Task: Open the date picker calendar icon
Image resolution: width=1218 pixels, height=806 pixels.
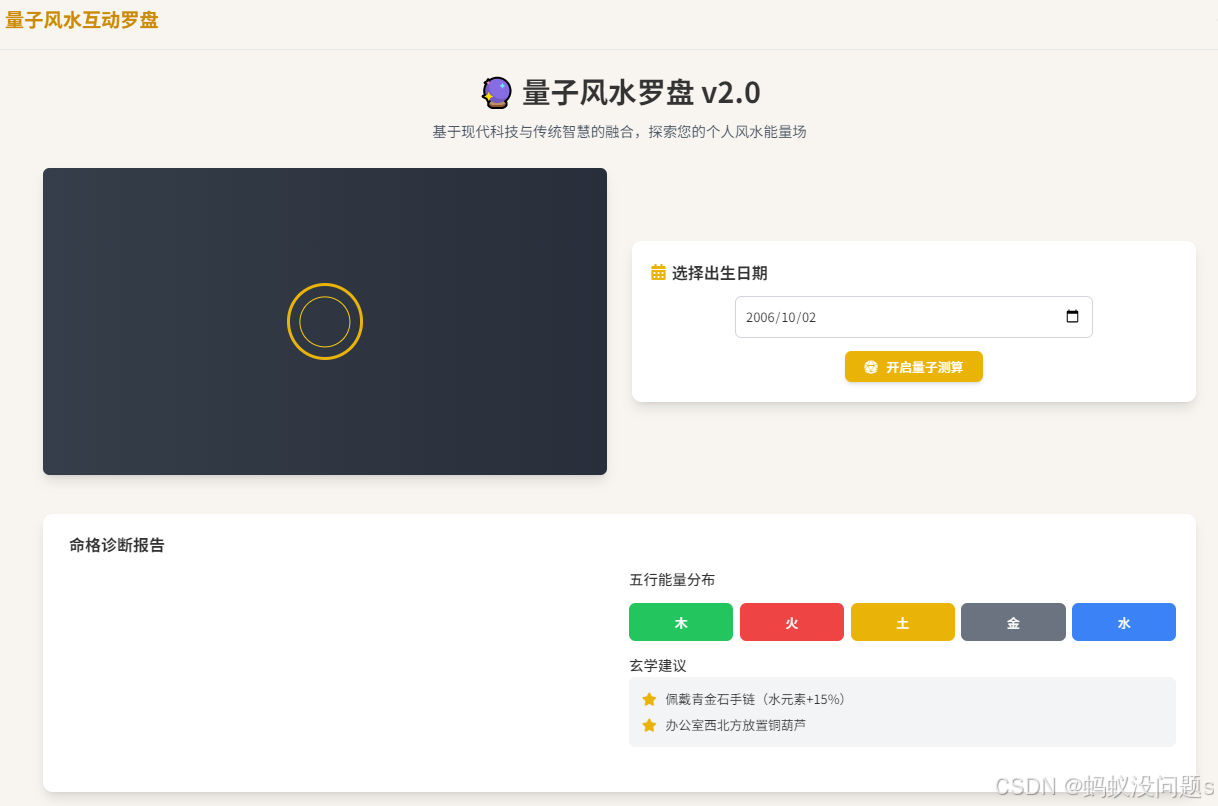Action: pos(1073,317)
